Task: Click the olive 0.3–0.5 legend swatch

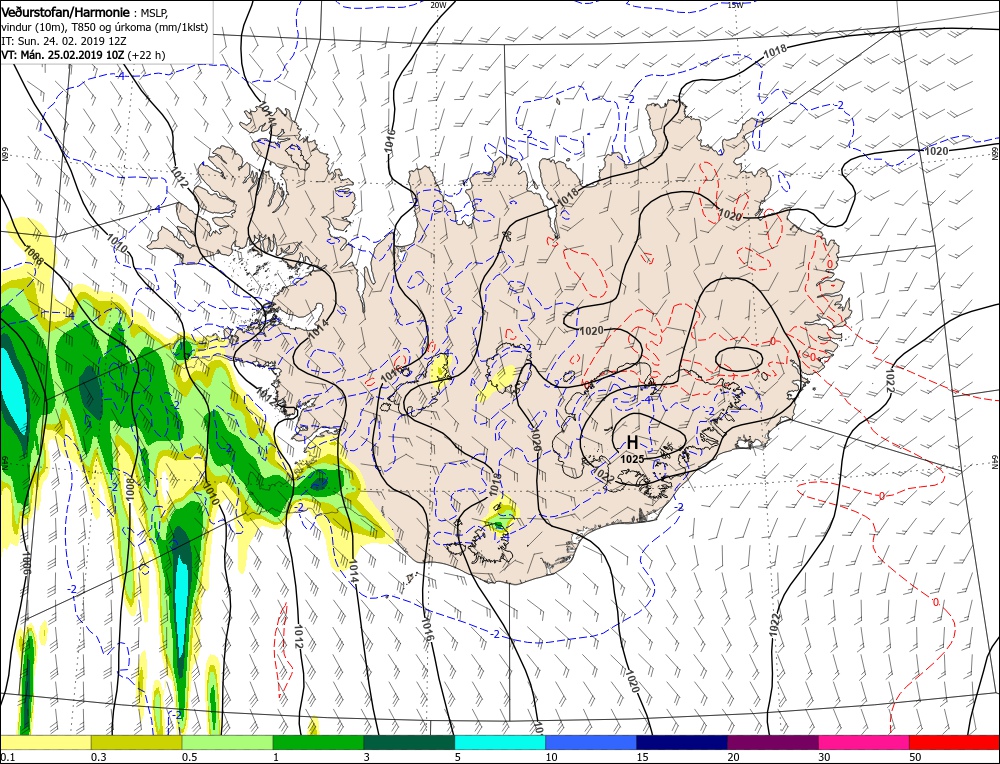Action: (x=136, y=742)
